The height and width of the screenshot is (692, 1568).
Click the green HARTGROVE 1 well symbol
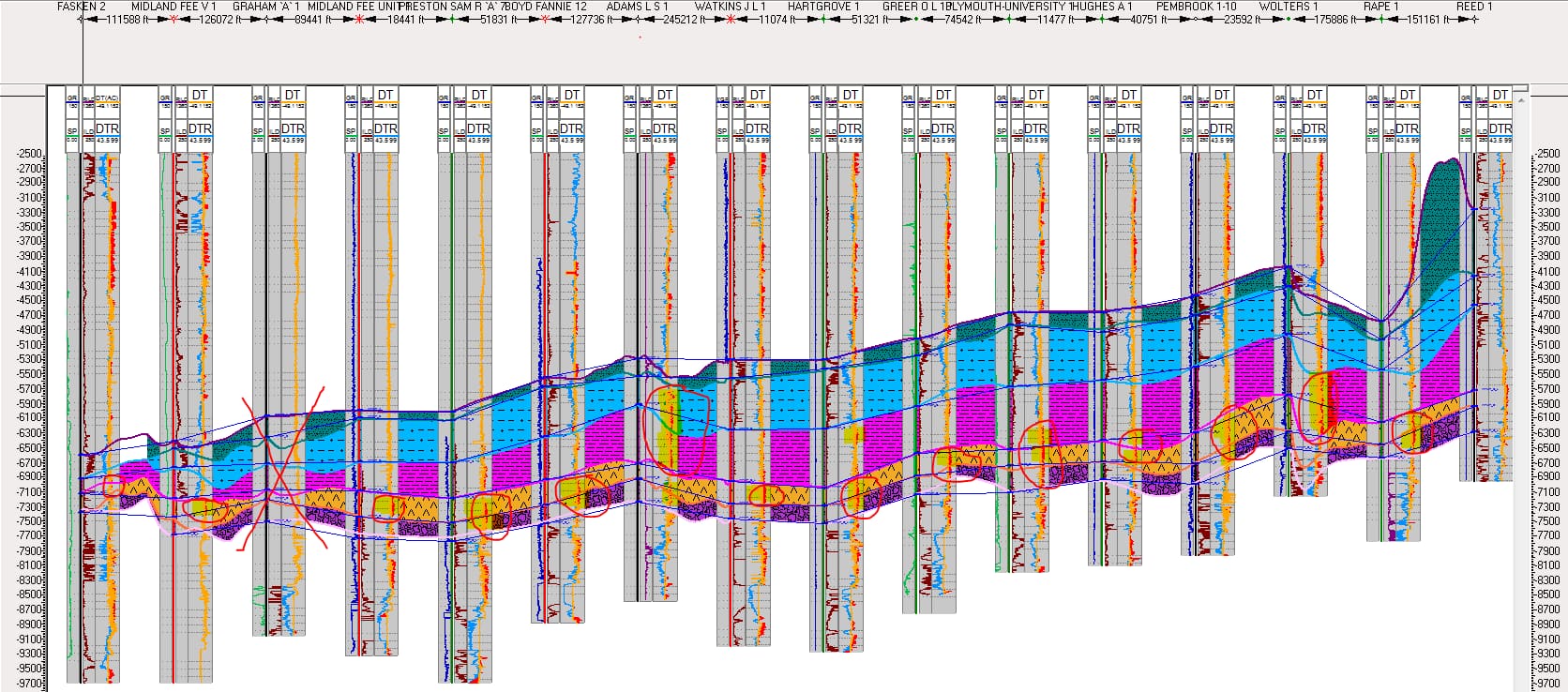click(823, 19)
